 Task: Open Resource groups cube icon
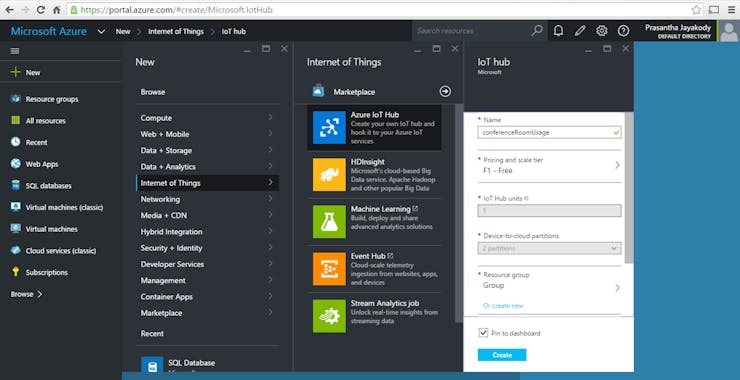tap(16, 99)
